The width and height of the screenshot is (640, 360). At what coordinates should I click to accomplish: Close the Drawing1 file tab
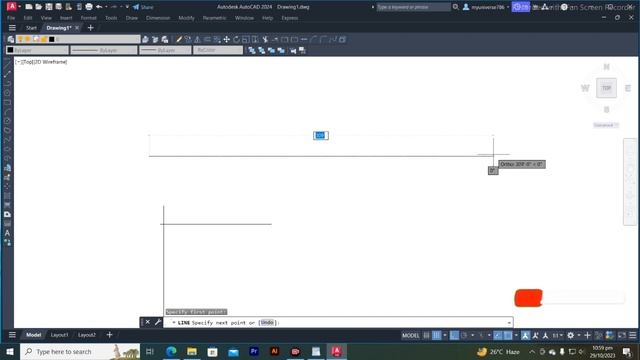pyautogui.click(x=77, y=28)
